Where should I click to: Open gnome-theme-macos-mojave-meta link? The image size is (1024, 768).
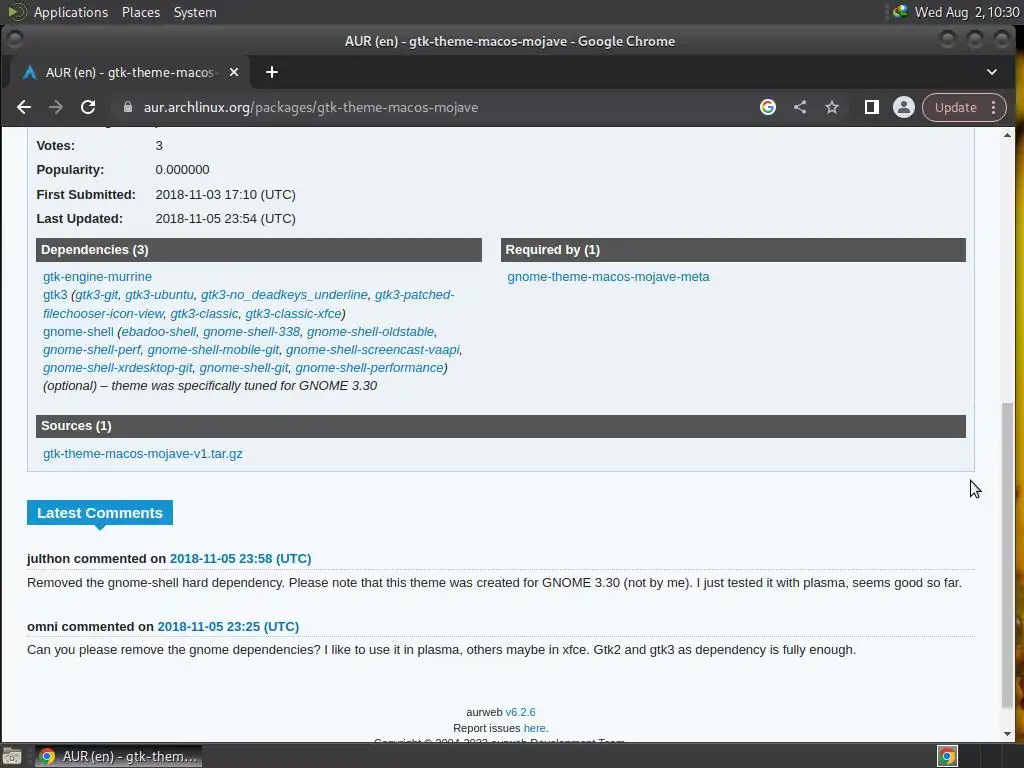pyautogui.click(x=608, y=277)
